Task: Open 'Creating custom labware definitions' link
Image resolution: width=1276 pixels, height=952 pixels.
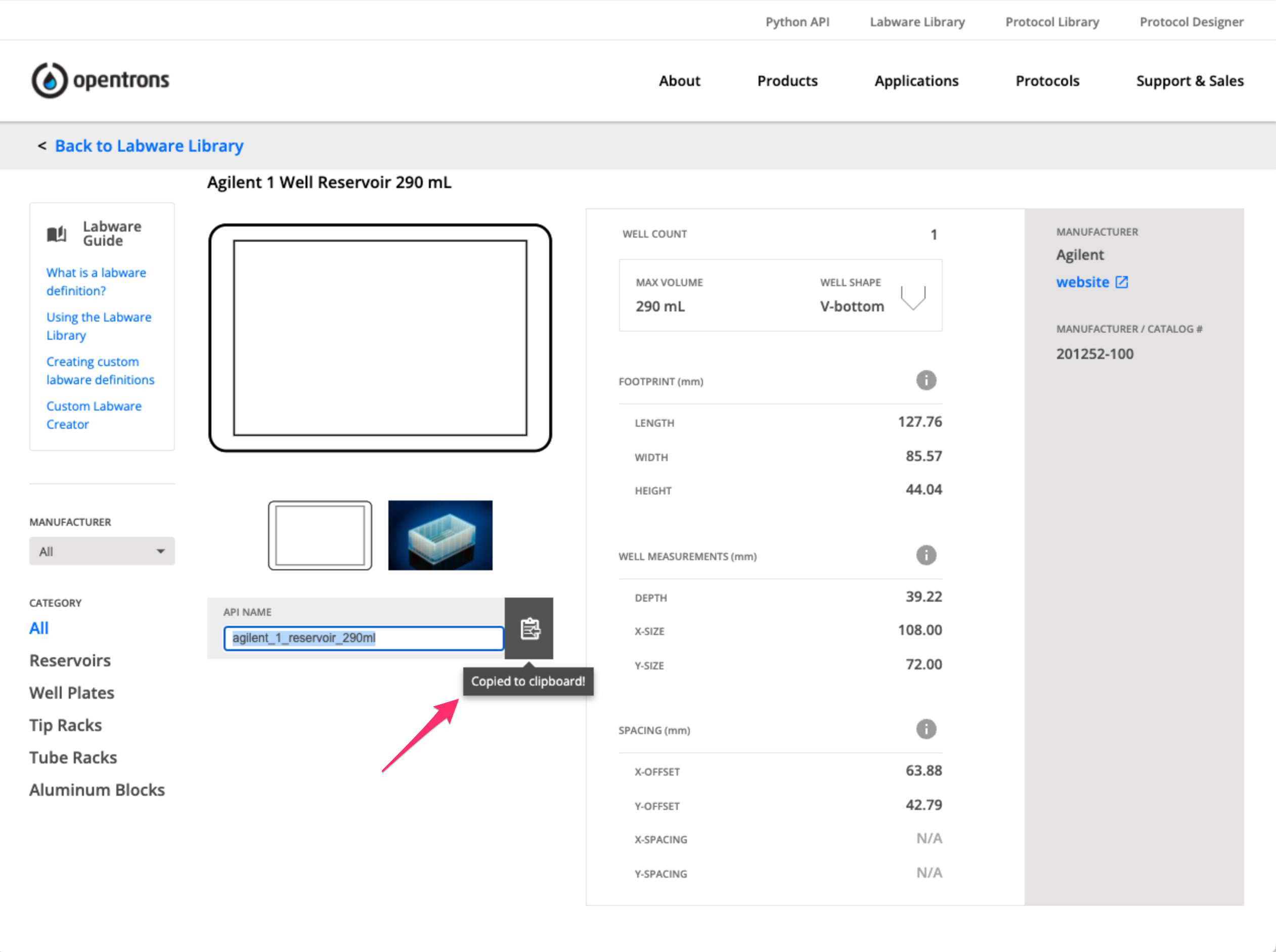Action: coord(100,371)
